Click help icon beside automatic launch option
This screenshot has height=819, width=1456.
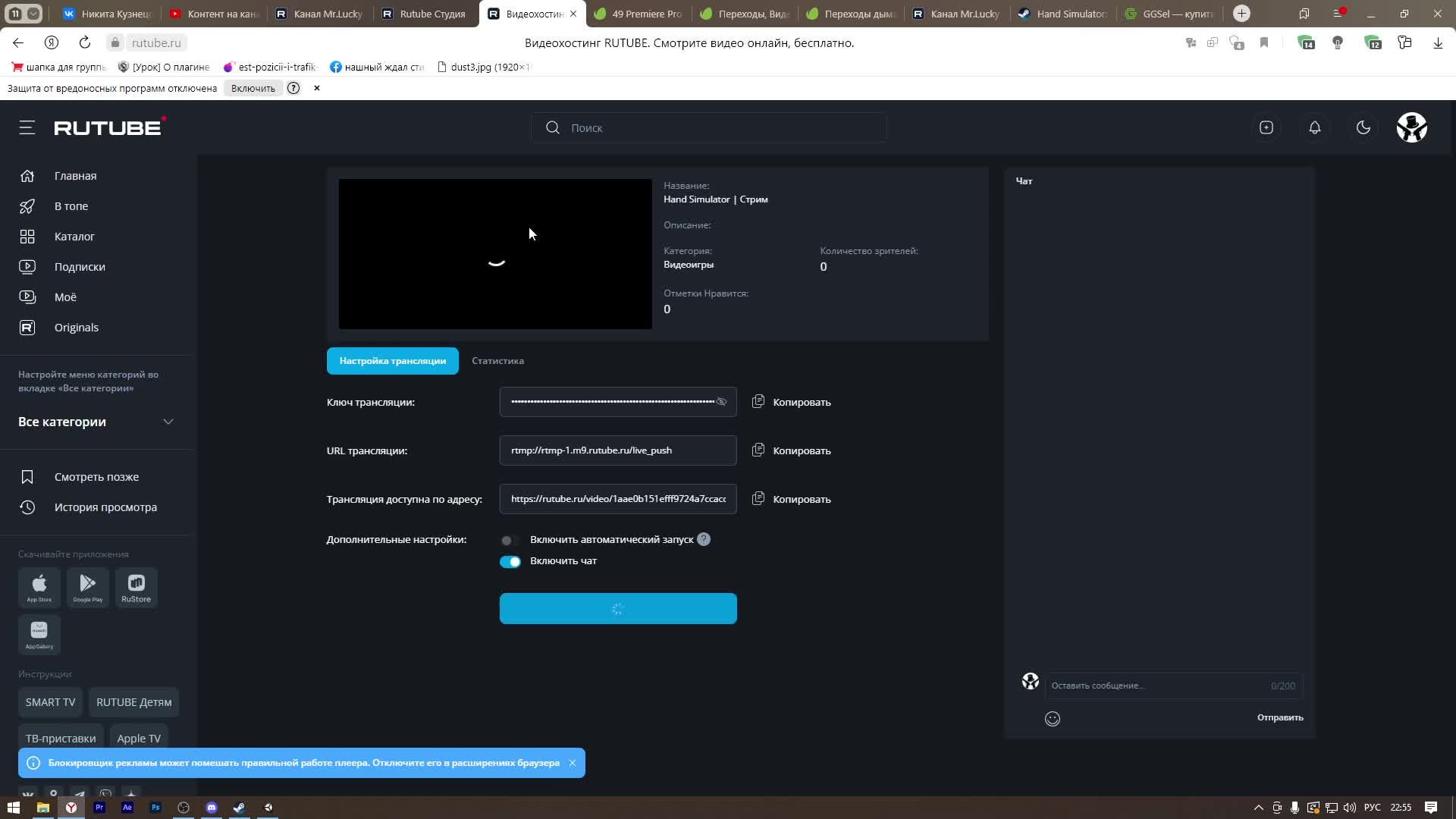704,539
